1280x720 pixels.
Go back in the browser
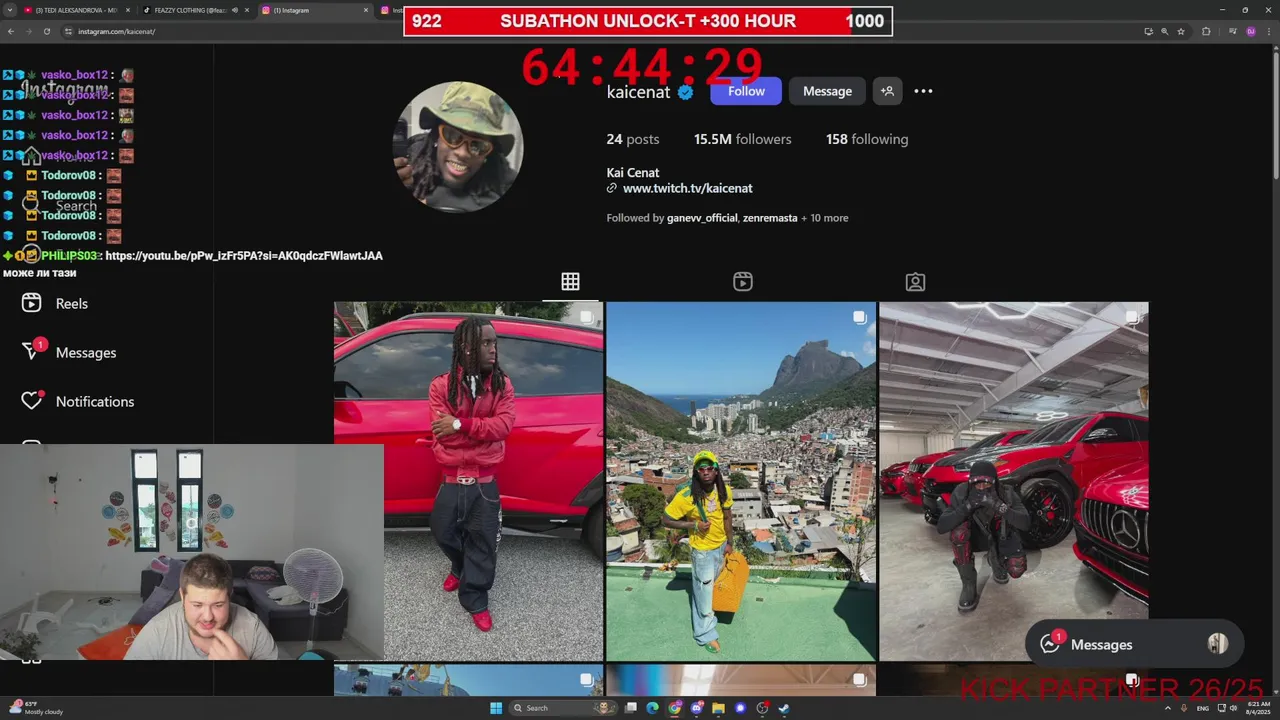[11, 31]
